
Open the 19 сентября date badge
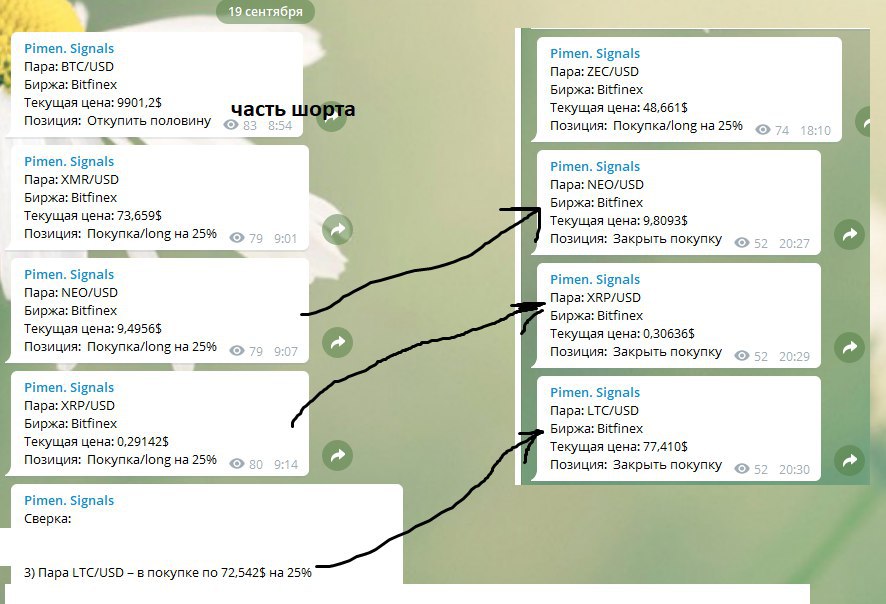(265, 11)
